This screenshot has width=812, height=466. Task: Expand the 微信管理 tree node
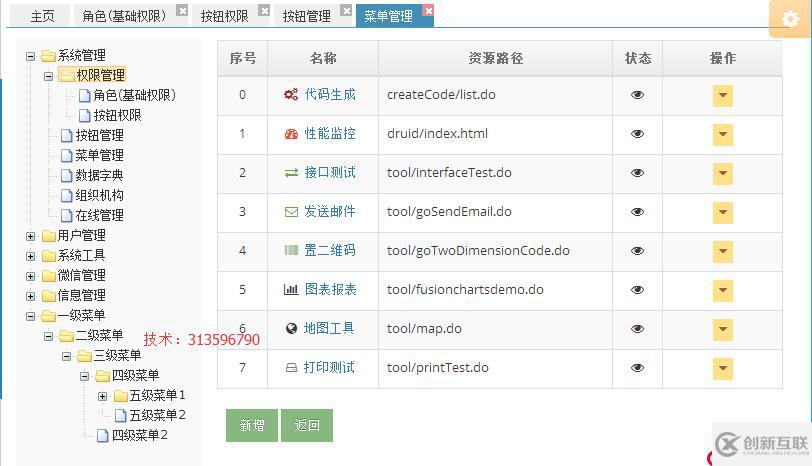tap(31, 276)
